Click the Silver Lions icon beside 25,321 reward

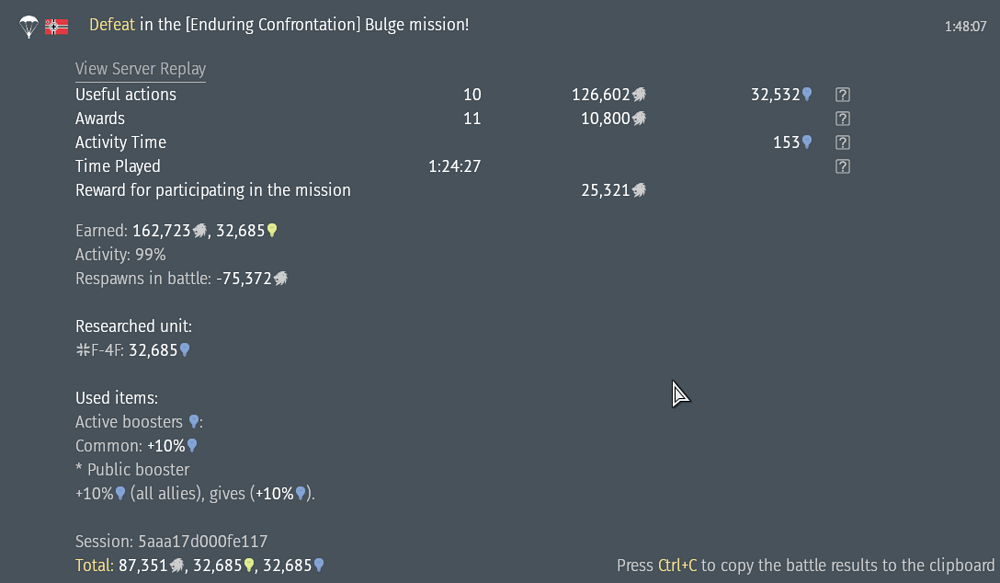[637, 190]
